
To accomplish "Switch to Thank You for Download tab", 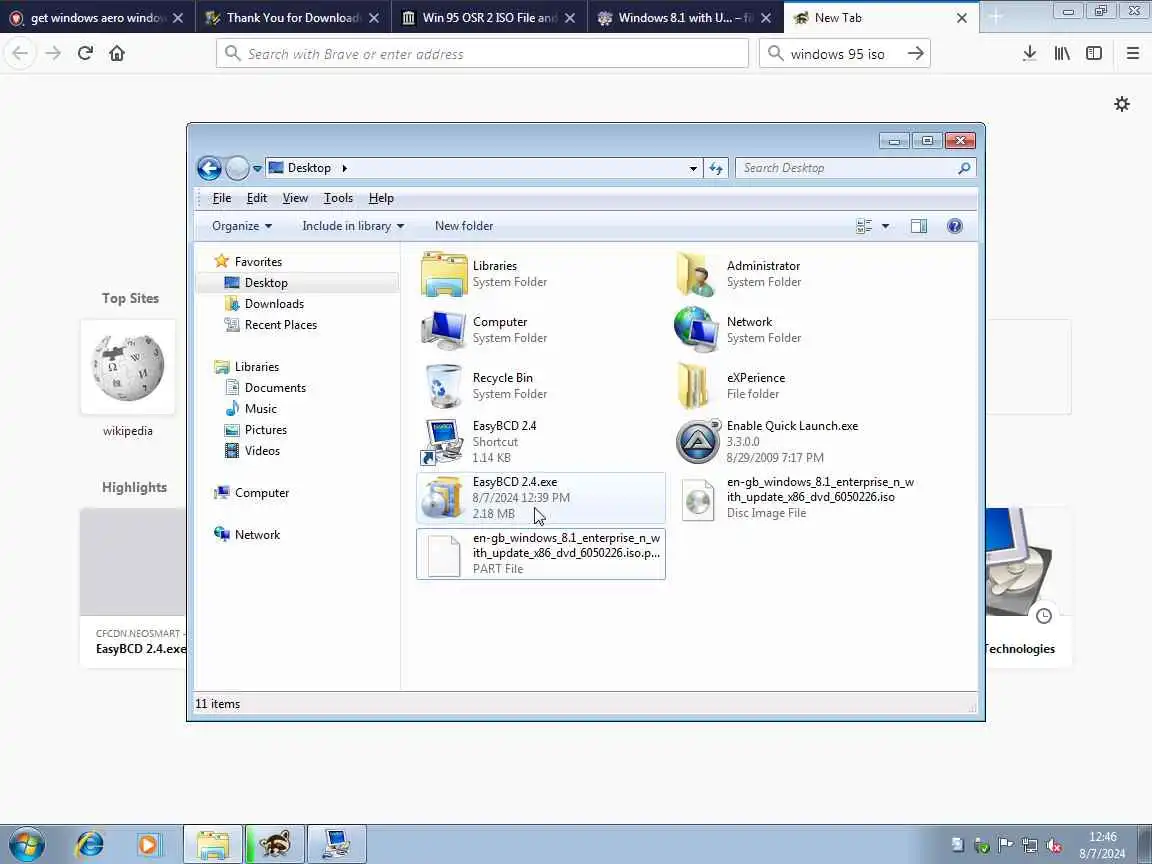I will point(294,18).
